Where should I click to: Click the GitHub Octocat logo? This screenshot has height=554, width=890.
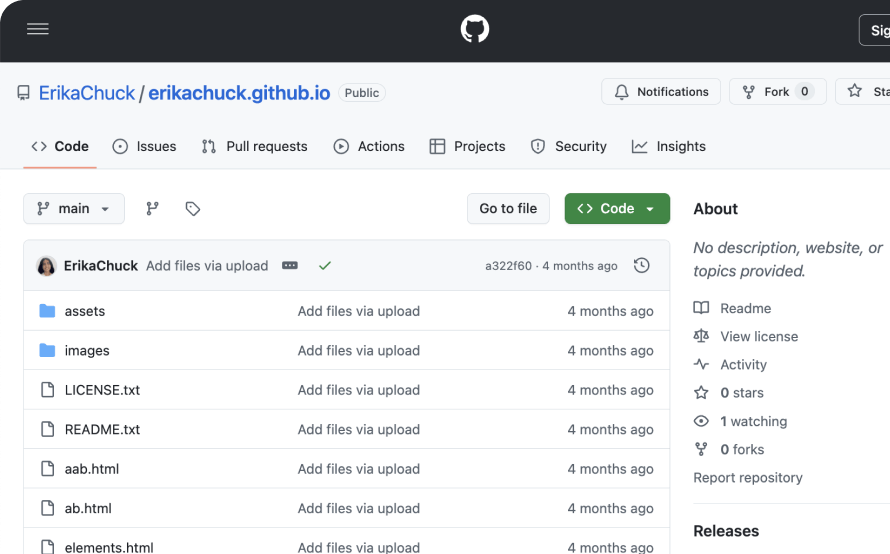(x=475, y=29)
